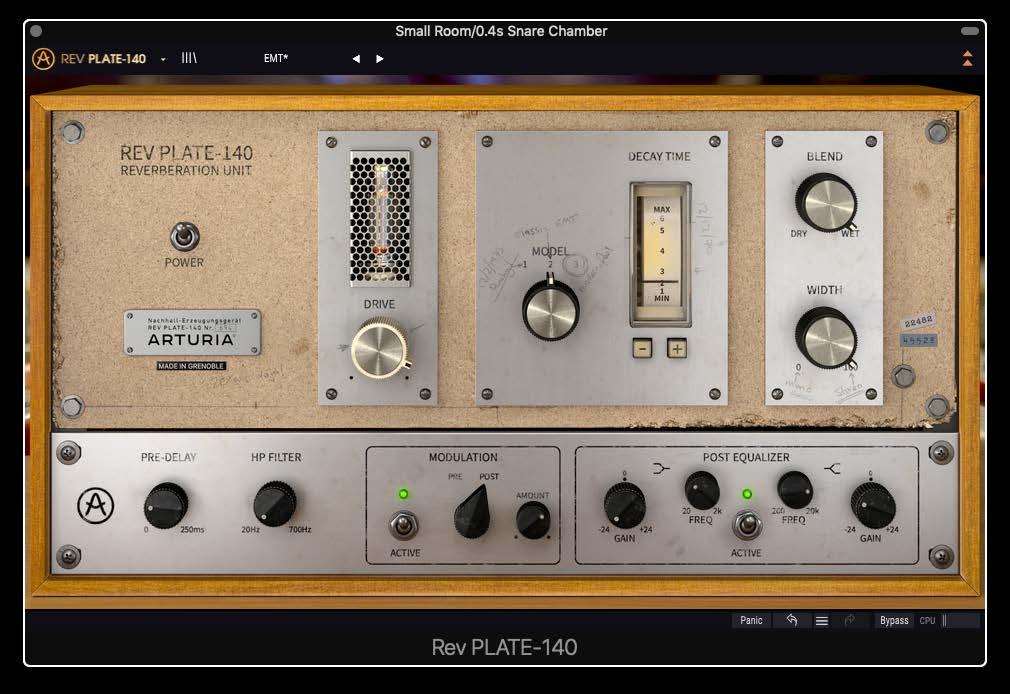Click the modulation PRE/POST selector knob
Image resolution: width=1010 pixels, height=694 pixels.
472,512
